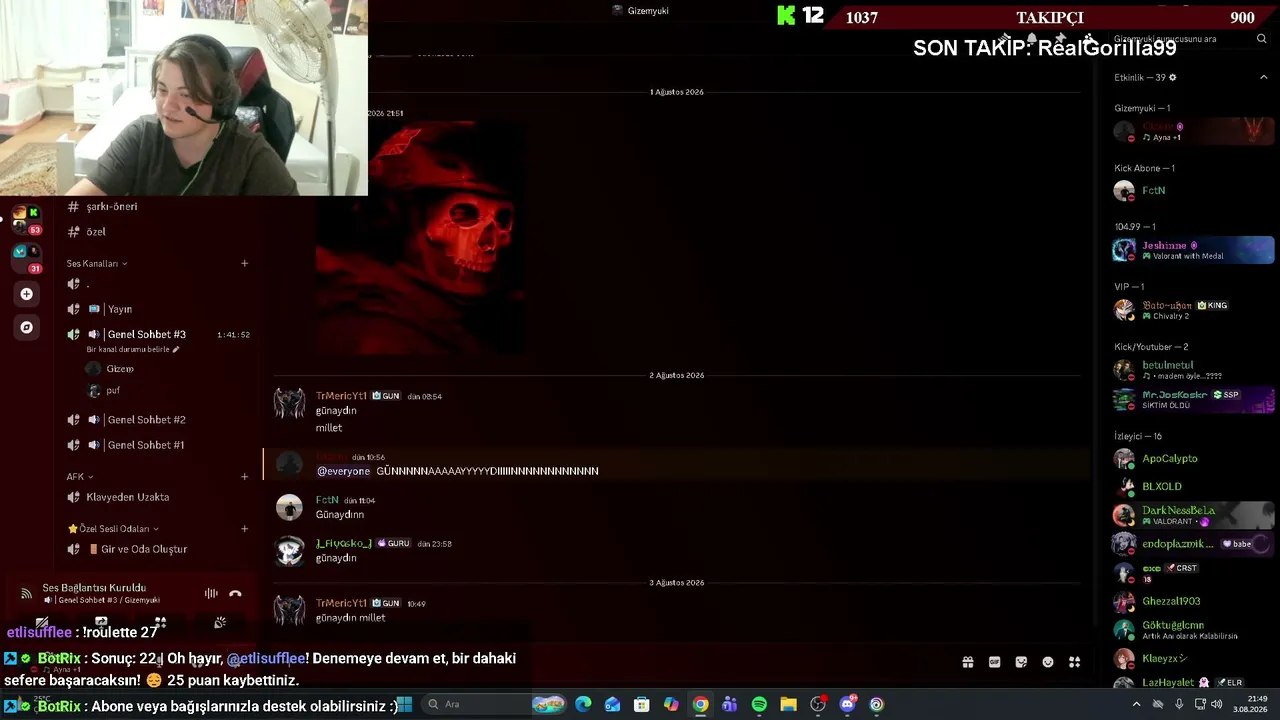1280x720 pixels.
Task: Open the server folder with 31 badge
Action: (27, 258)
